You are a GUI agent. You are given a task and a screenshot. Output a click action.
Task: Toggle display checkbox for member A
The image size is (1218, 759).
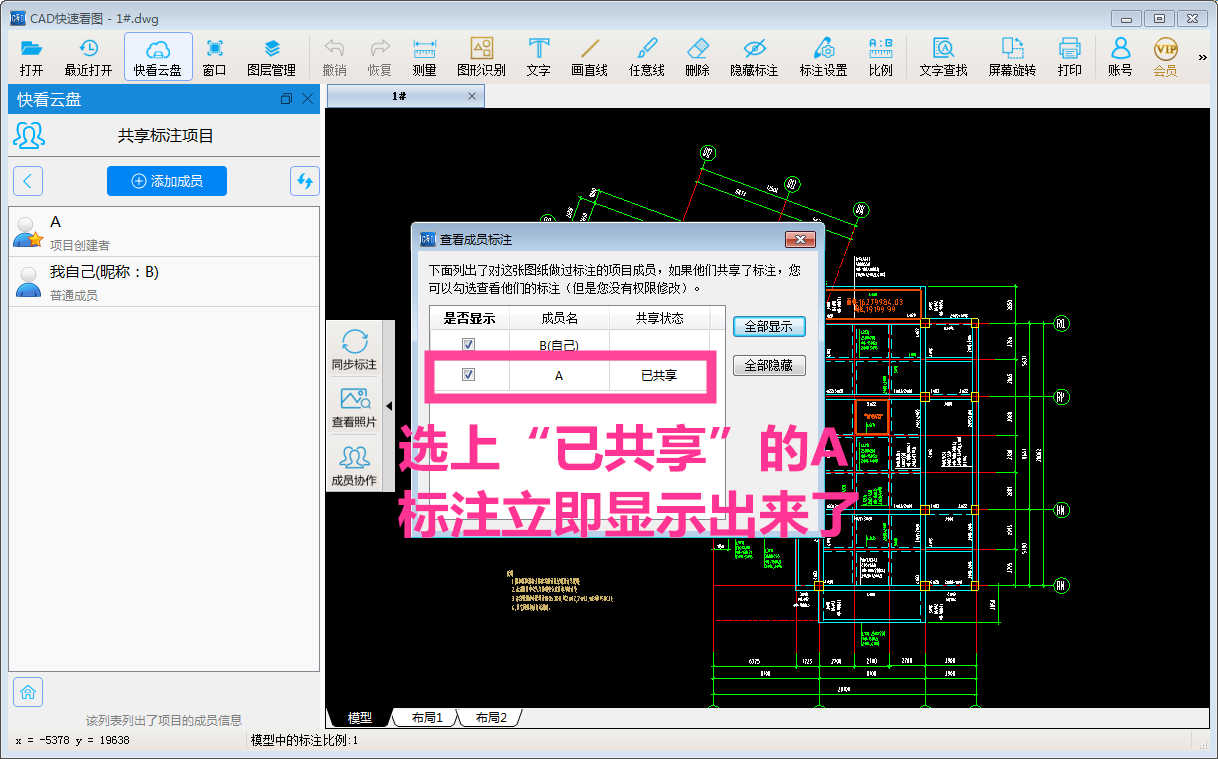[x=468, y=375]
